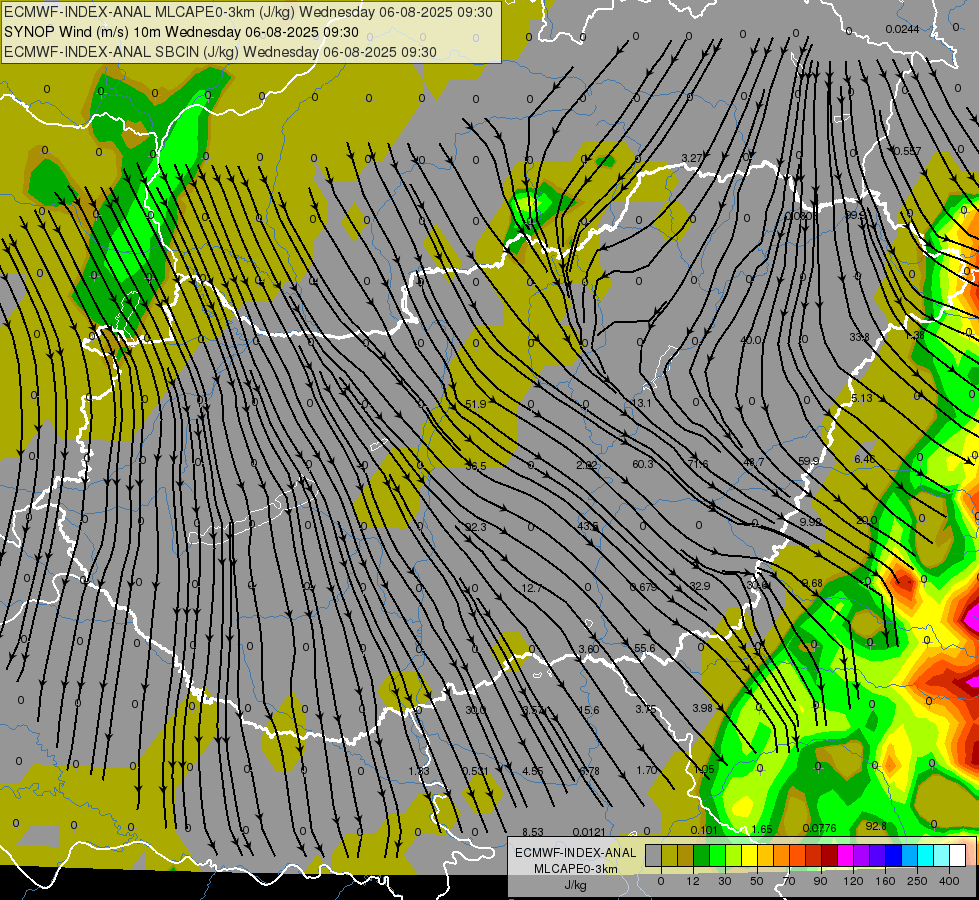Click the map value 12.7
The width and height of the screenshot is (979, 900).
tap(531, 588)
